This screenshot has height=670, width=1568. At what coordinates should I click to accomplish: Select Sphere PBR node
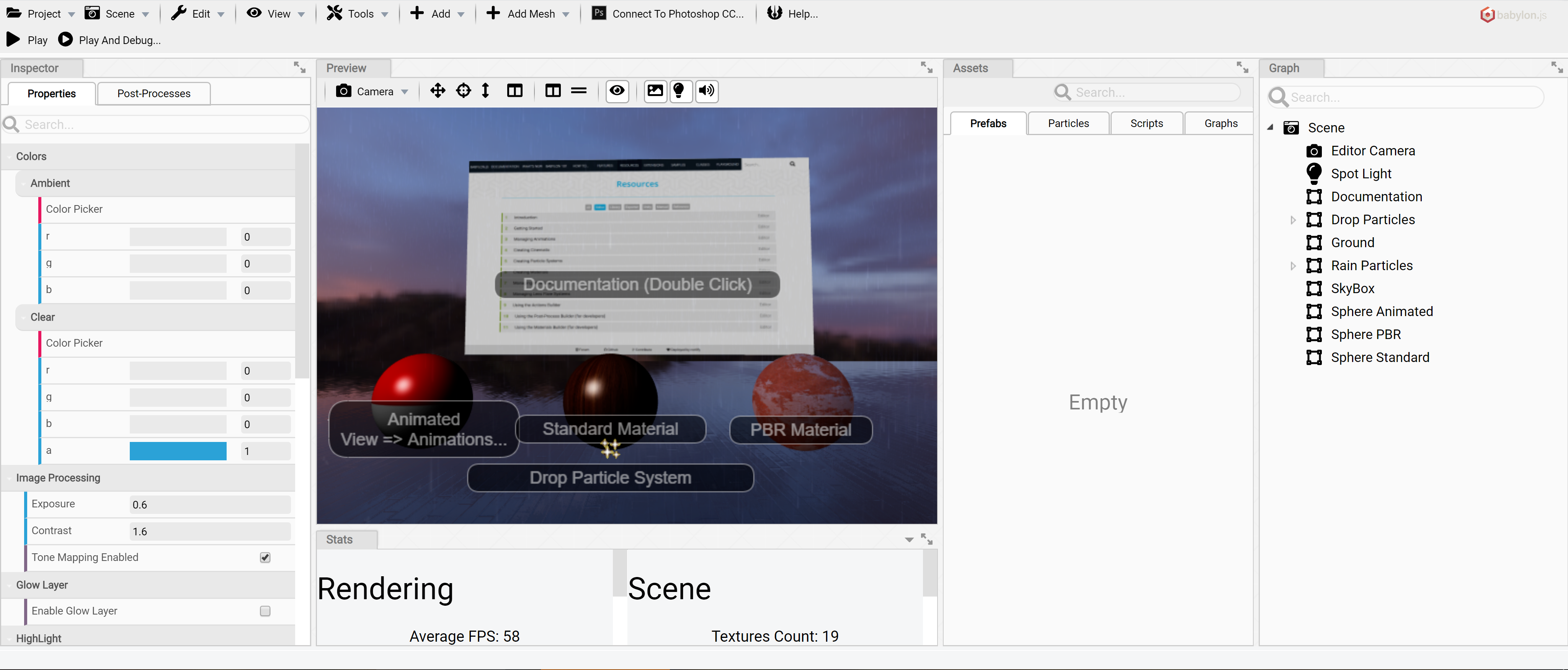click(x=1366, y=335)
